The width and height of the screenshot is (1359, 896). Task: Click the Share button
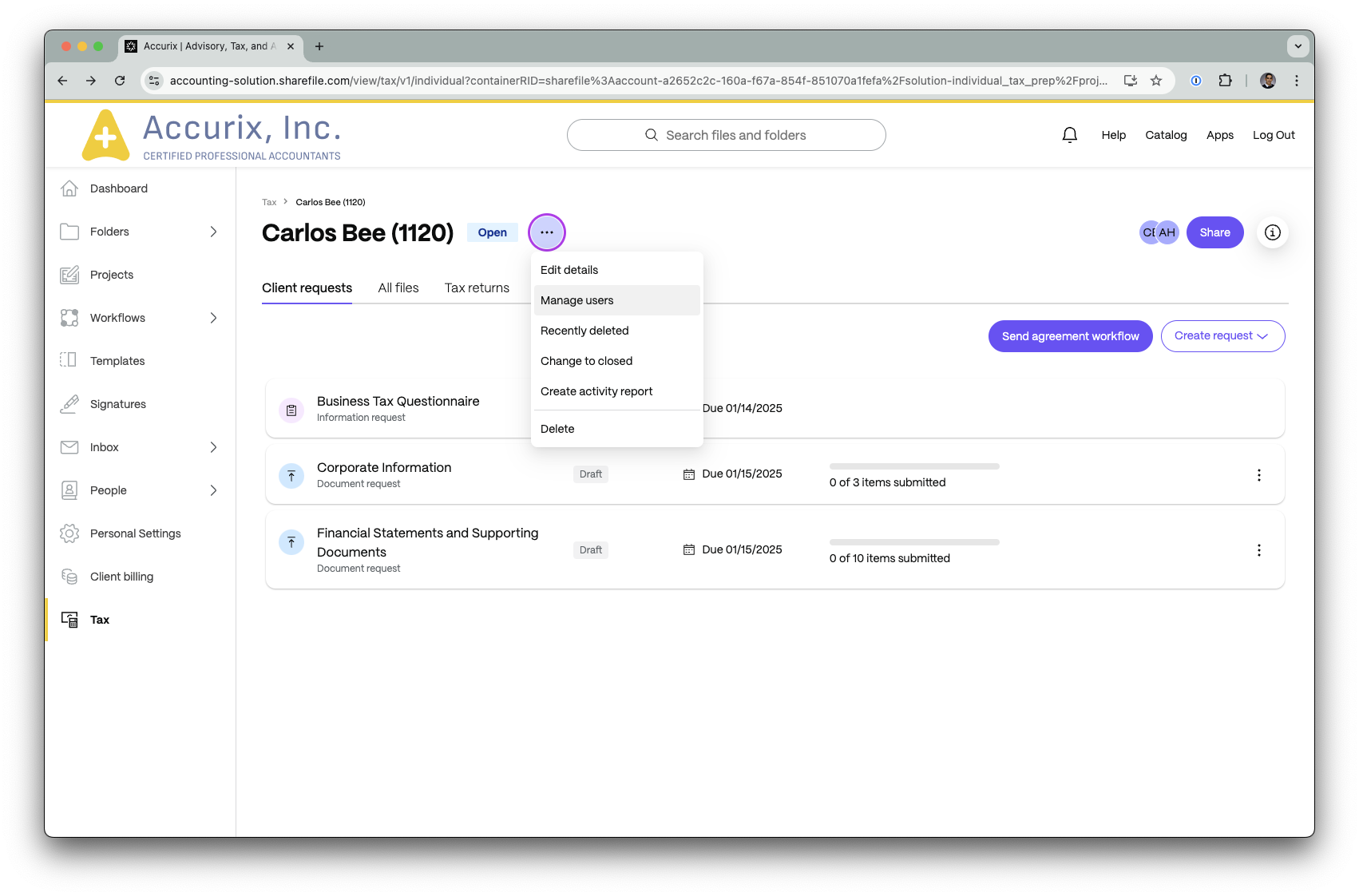(x=1214, y=232)
